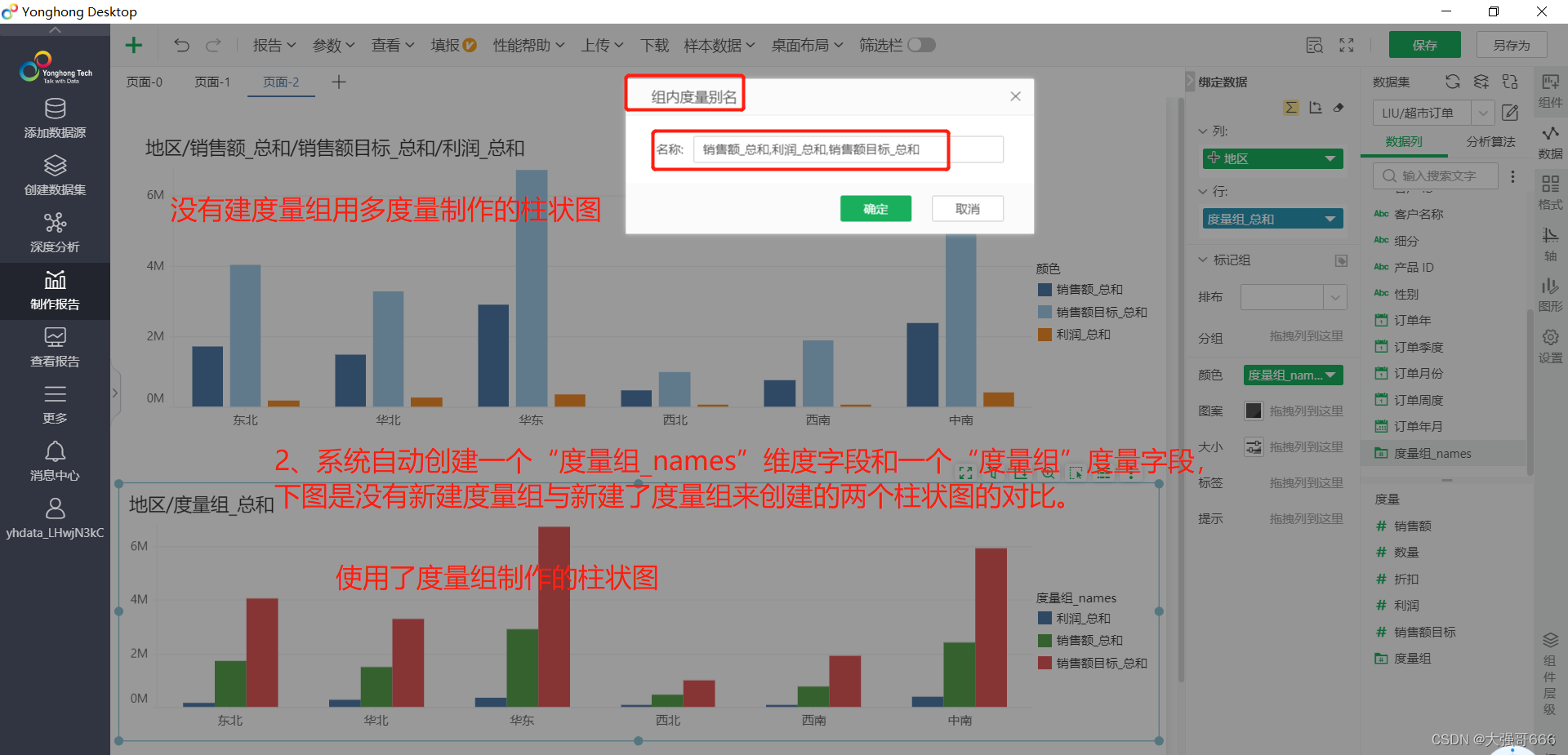Click 下载 in toolbar
The width and height of the screenshot is (1568, 755).
pos(654,45)
